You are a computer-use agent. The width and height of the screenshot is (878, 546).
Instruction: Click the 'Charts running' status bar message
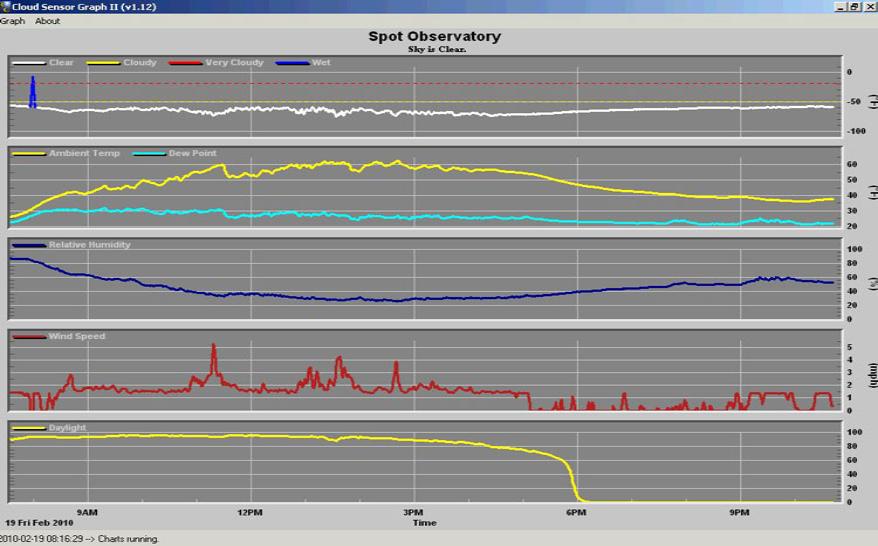click(x=80, y=539)
